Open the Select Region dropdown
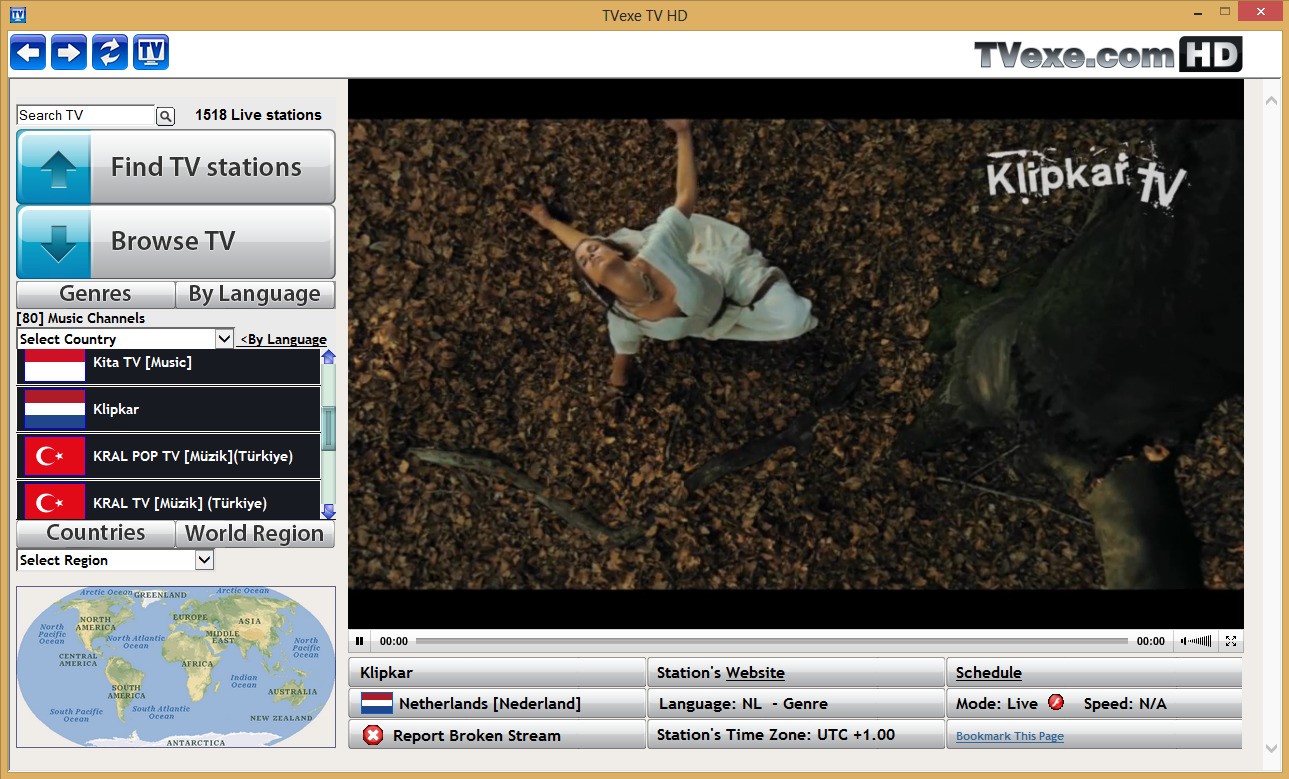This screenshot has width=1289, height=779. click(x=204, y=560)
